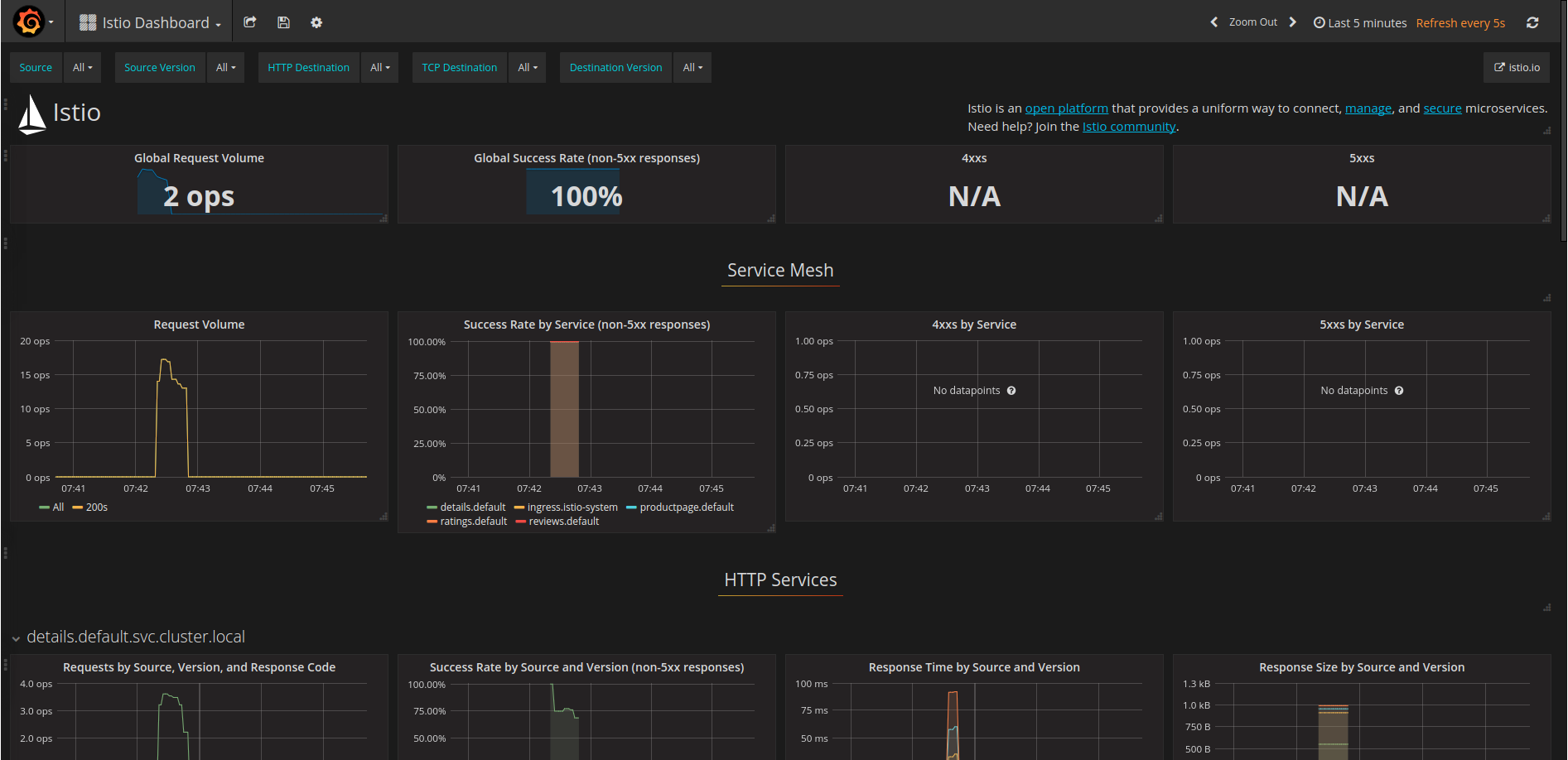The height and width of the screenshot is (760, 1568).
Task: Click the Zoom Out time range control
Action: coord(1252,22)
